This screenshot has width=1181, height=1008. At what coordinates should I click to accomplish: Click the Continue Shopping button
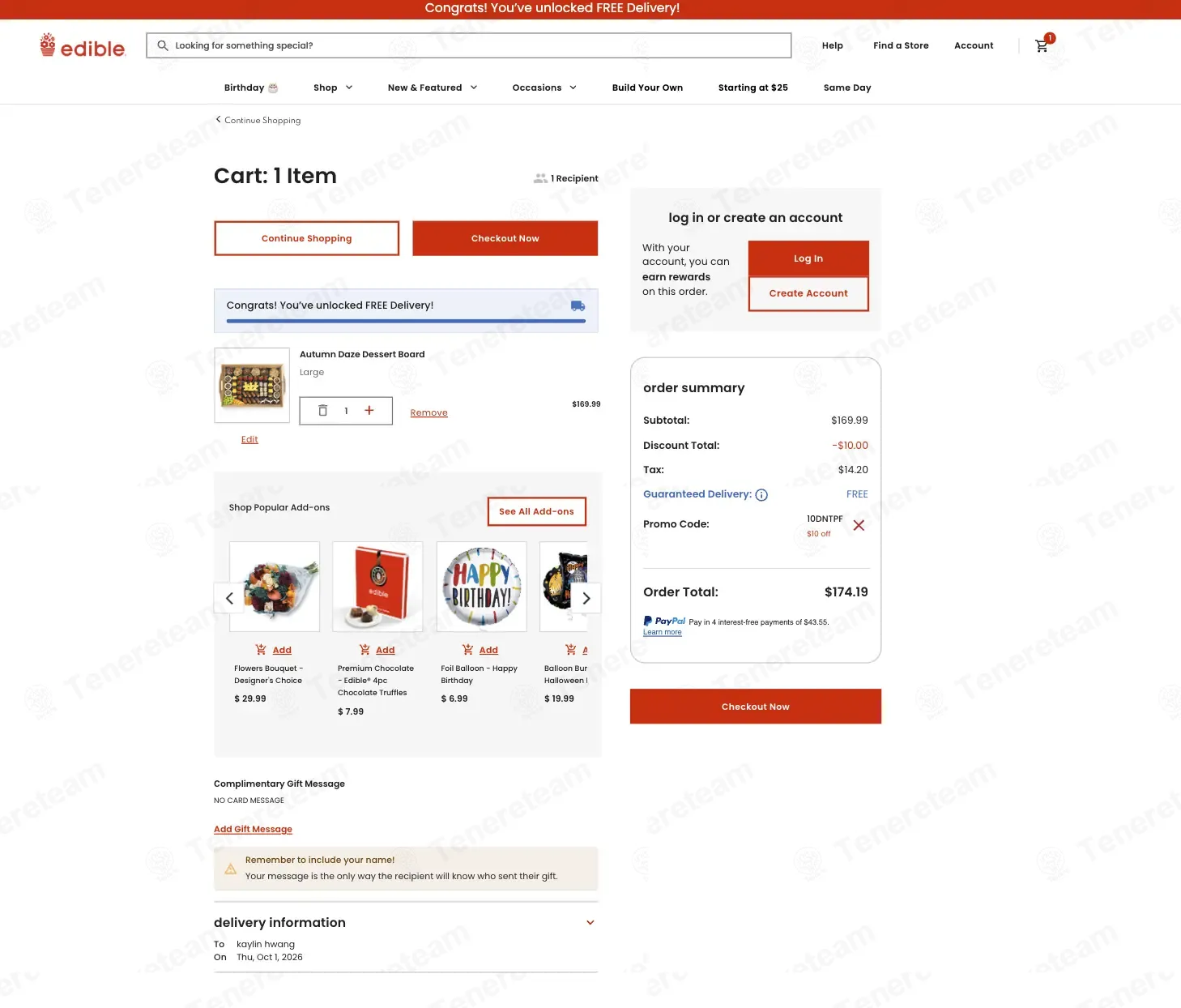pos(307,238)
